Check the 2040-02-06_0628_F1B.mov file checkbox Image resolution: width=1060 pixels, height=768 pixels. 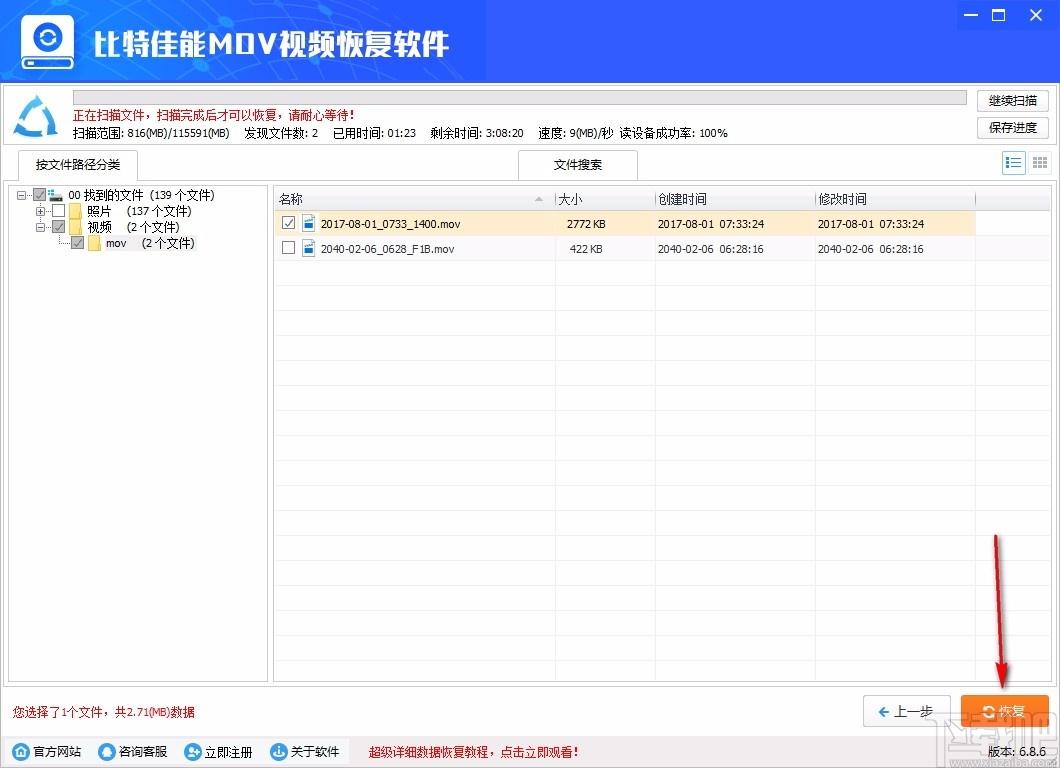(x=289, y=247)
